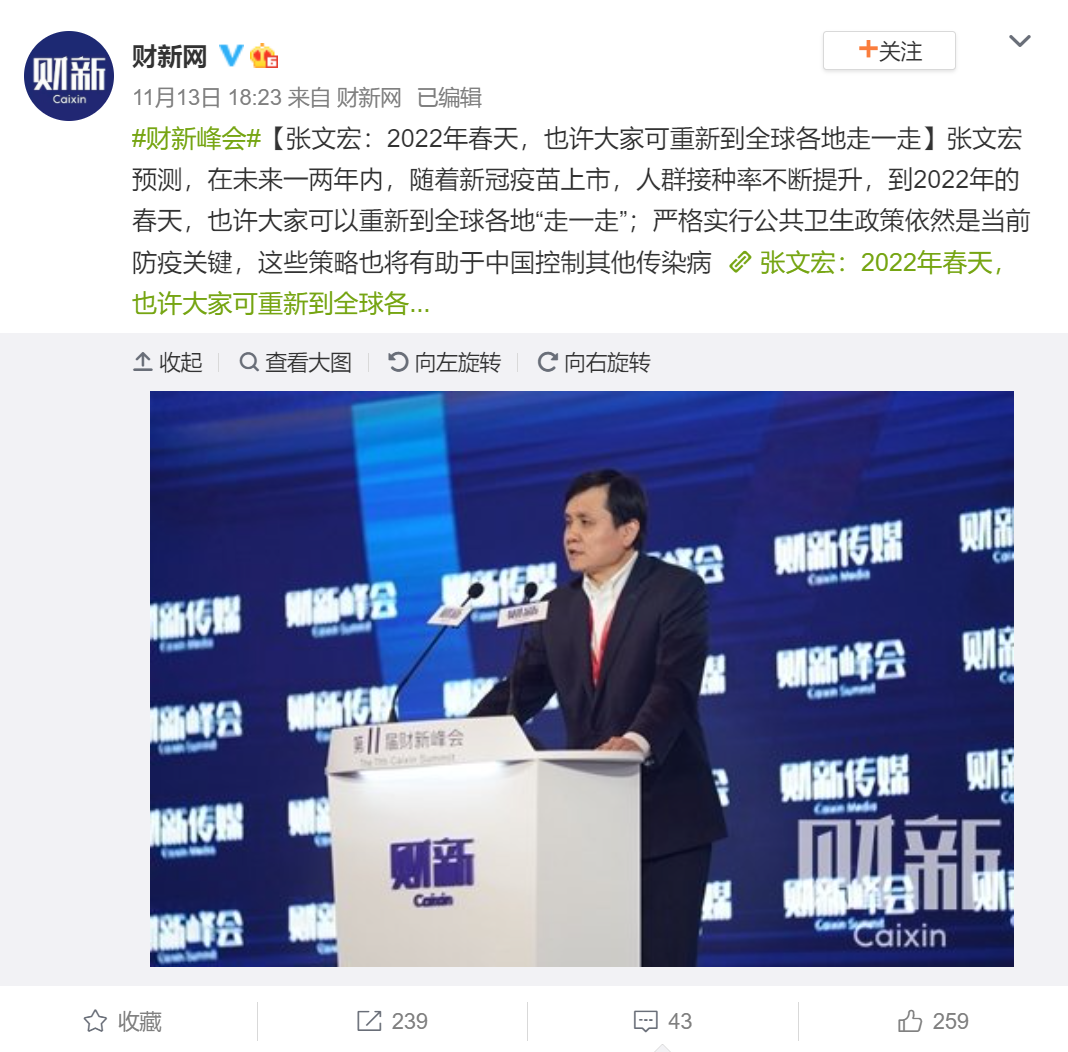Repost using the share icon showing 239
1068x1052 pixels.
(392, 1021)
